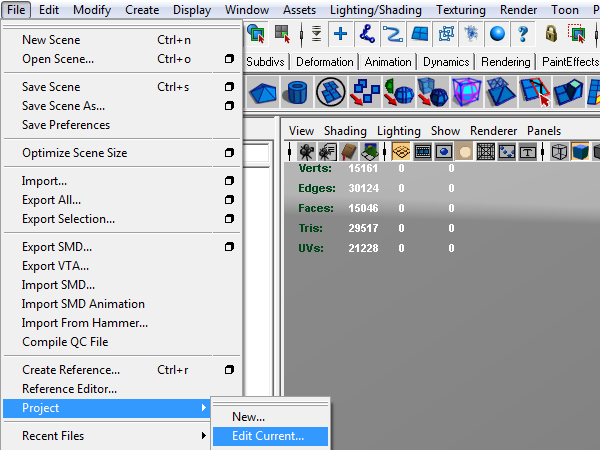Click the camera attributes panel icon
This screenshot has width=600, height=450.
(x=327, y=152)
